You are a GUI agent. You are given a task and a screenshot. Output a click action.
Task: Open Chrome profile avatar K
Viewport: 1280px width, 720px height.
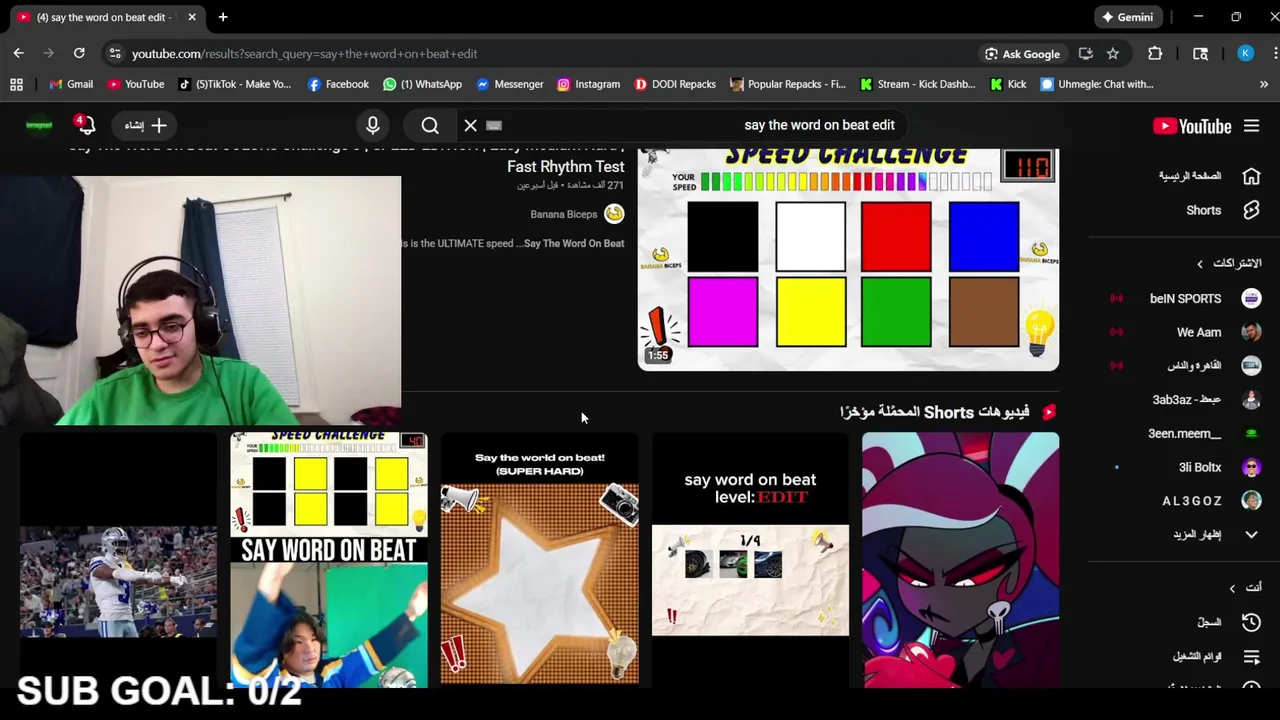click(1245, 54)
